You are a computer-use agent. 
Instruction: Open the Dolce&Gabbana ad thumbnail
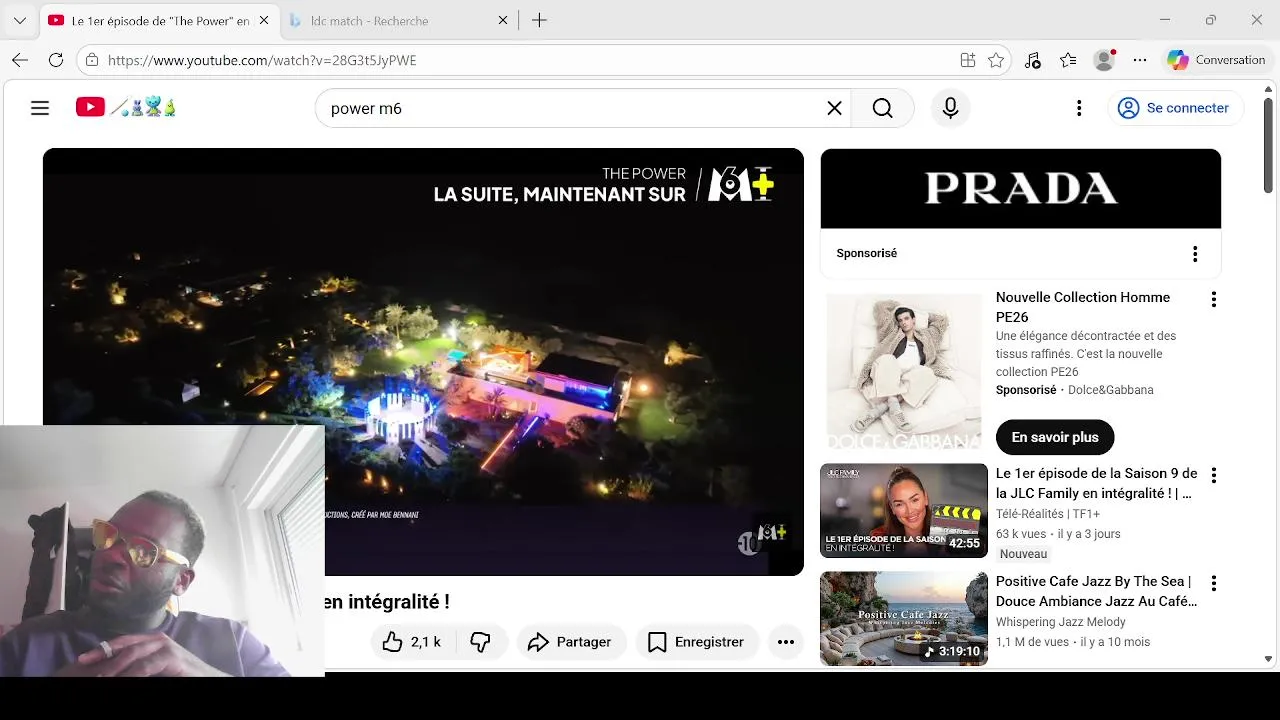click(904, 371)
